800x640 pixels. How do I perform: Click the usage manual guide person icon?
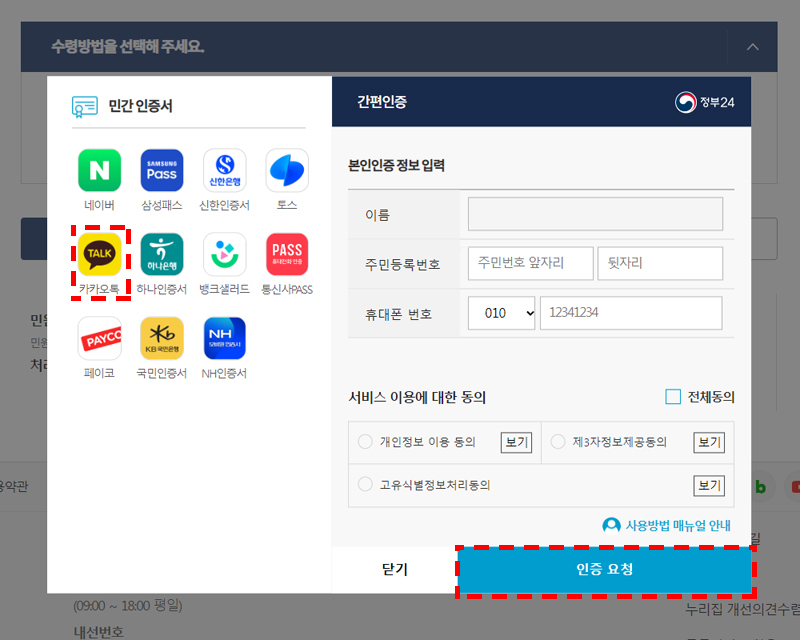coord(611,525)
